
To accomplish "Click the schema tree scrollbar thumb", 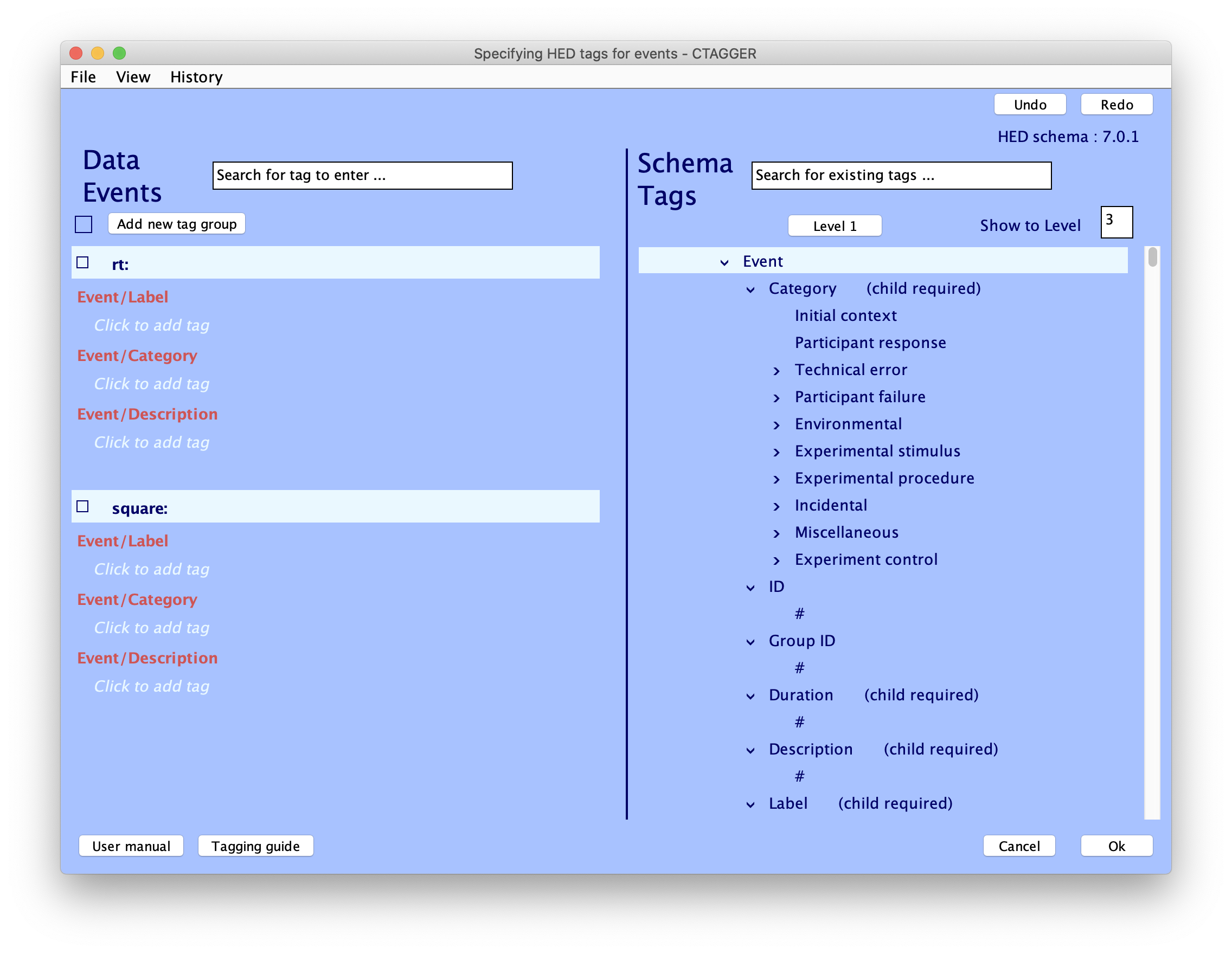I will point(1152,257).
